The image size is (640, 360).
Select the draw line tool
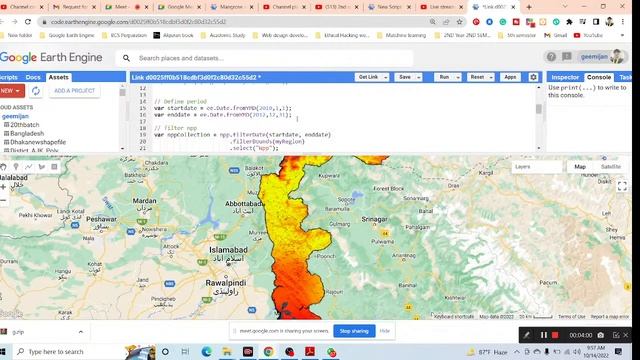[x=29, y=167]
